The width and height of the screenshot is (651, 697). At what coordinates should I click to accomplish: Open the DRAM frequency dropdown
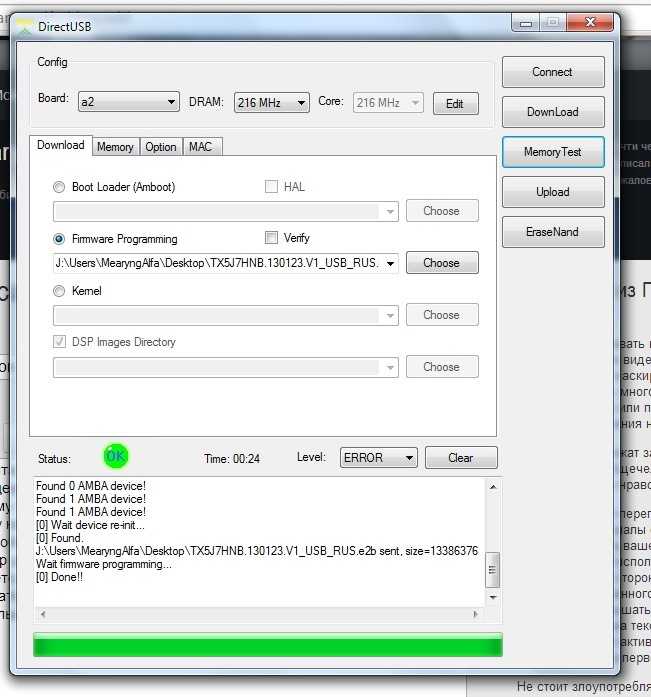click(272, 103)
